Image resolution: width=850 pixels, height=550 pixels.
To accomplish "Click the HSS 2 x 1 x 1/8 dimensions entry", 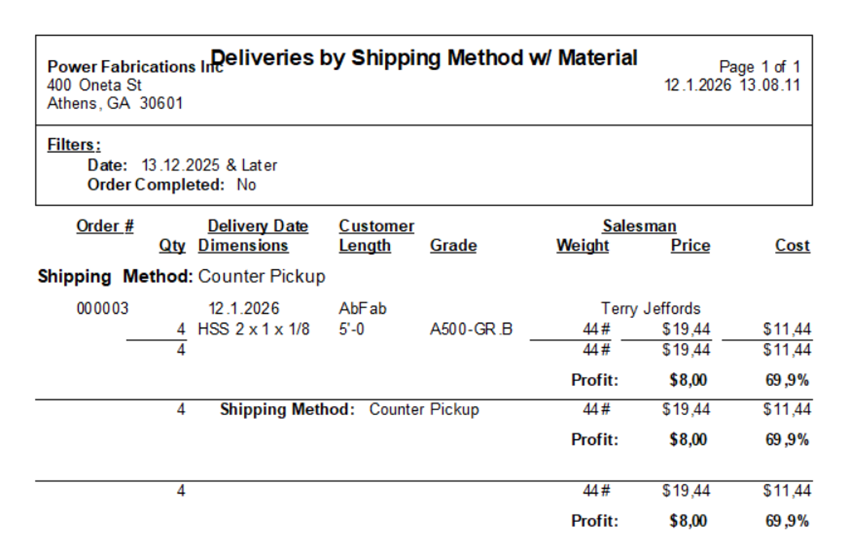I will click(x=254, y=329).
